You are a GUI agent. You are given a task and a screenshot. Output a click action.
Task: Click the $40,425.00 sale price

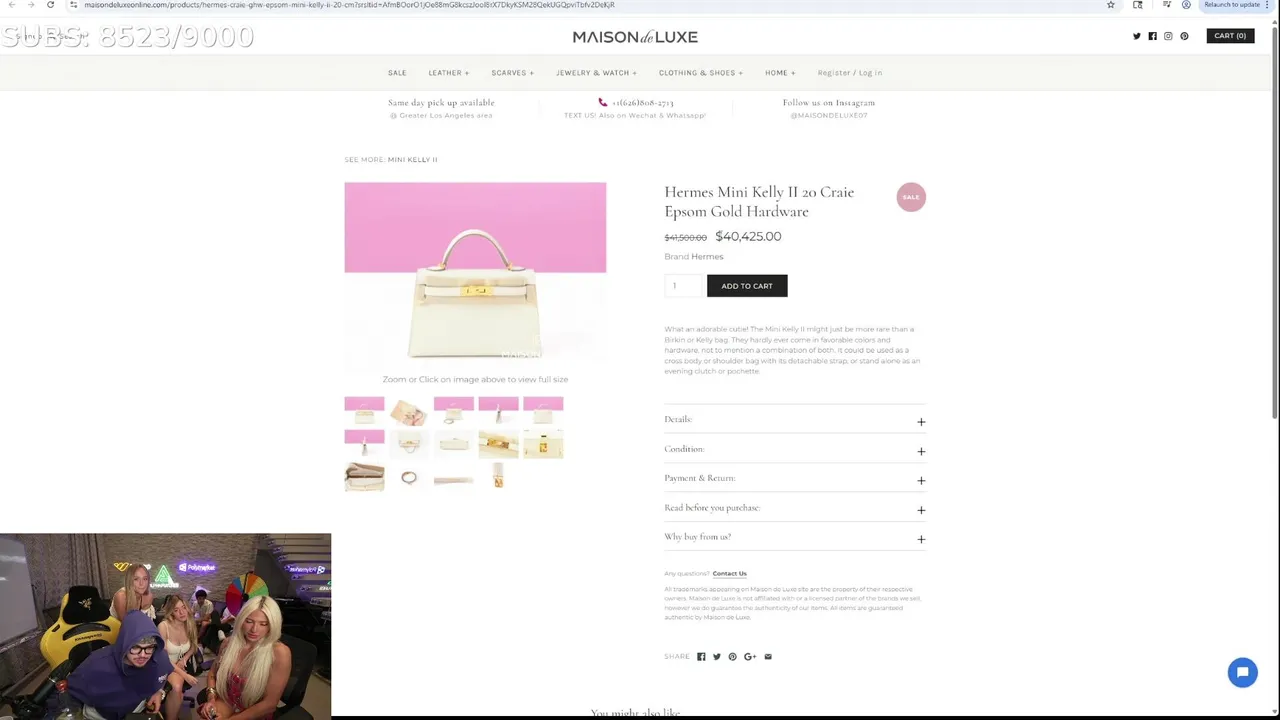pyautogui.click(x=748, y=237)
